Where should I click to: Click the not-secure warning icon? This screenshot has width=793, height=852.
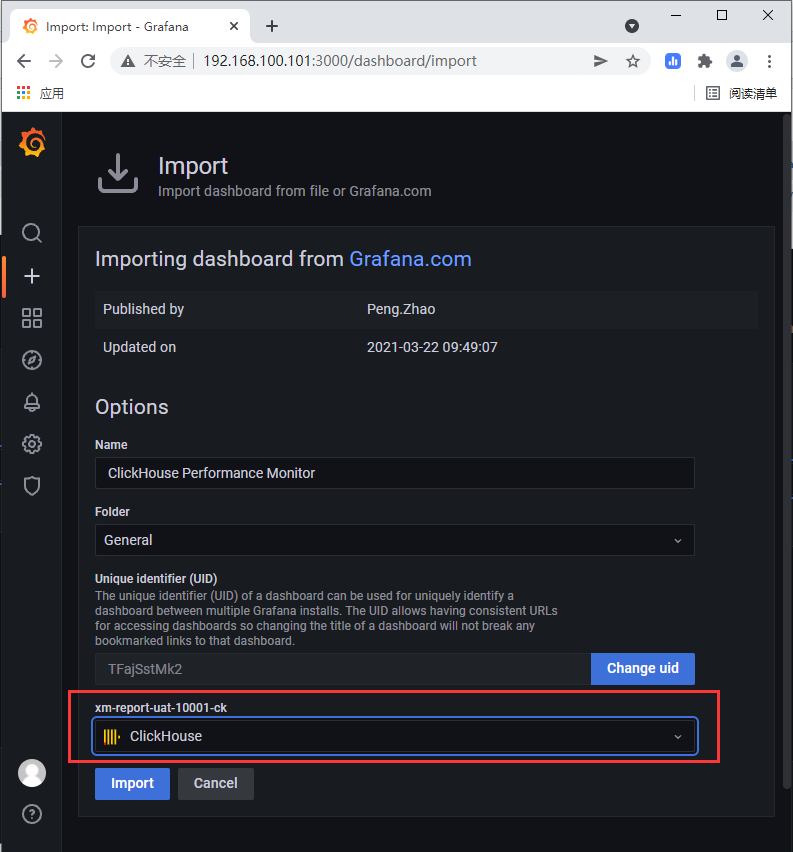(128, 61)
